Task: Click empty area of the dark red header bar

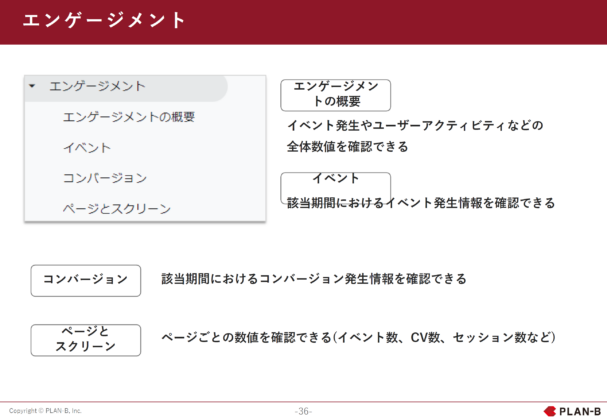Action: point(400,21)
